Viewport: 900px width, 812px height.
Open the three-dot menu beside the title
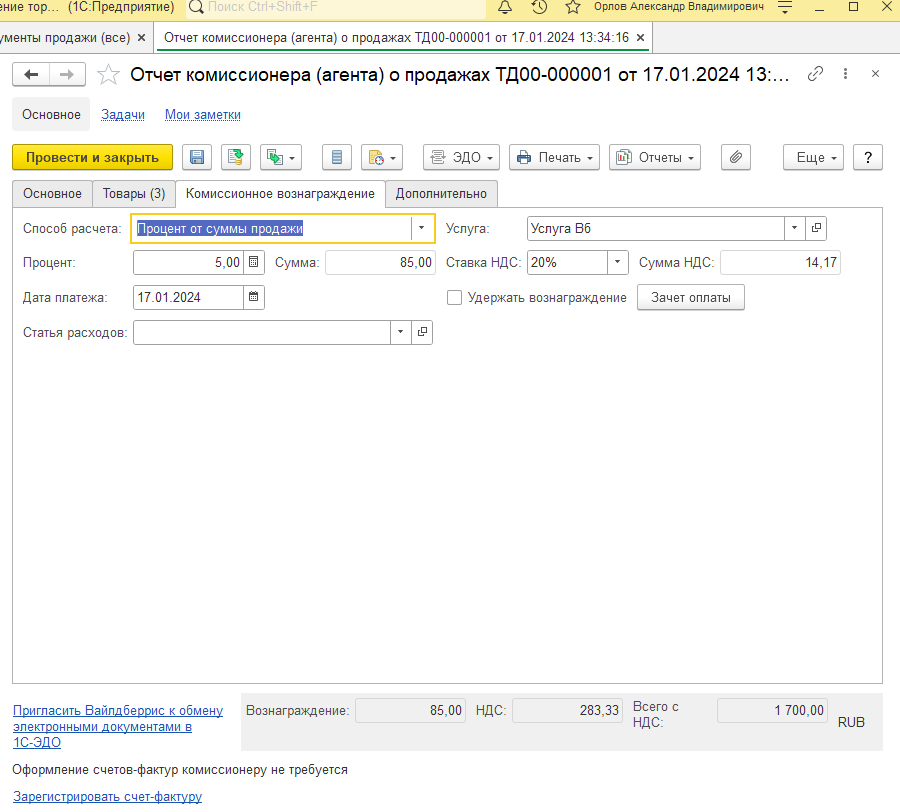tap(845, 74)
